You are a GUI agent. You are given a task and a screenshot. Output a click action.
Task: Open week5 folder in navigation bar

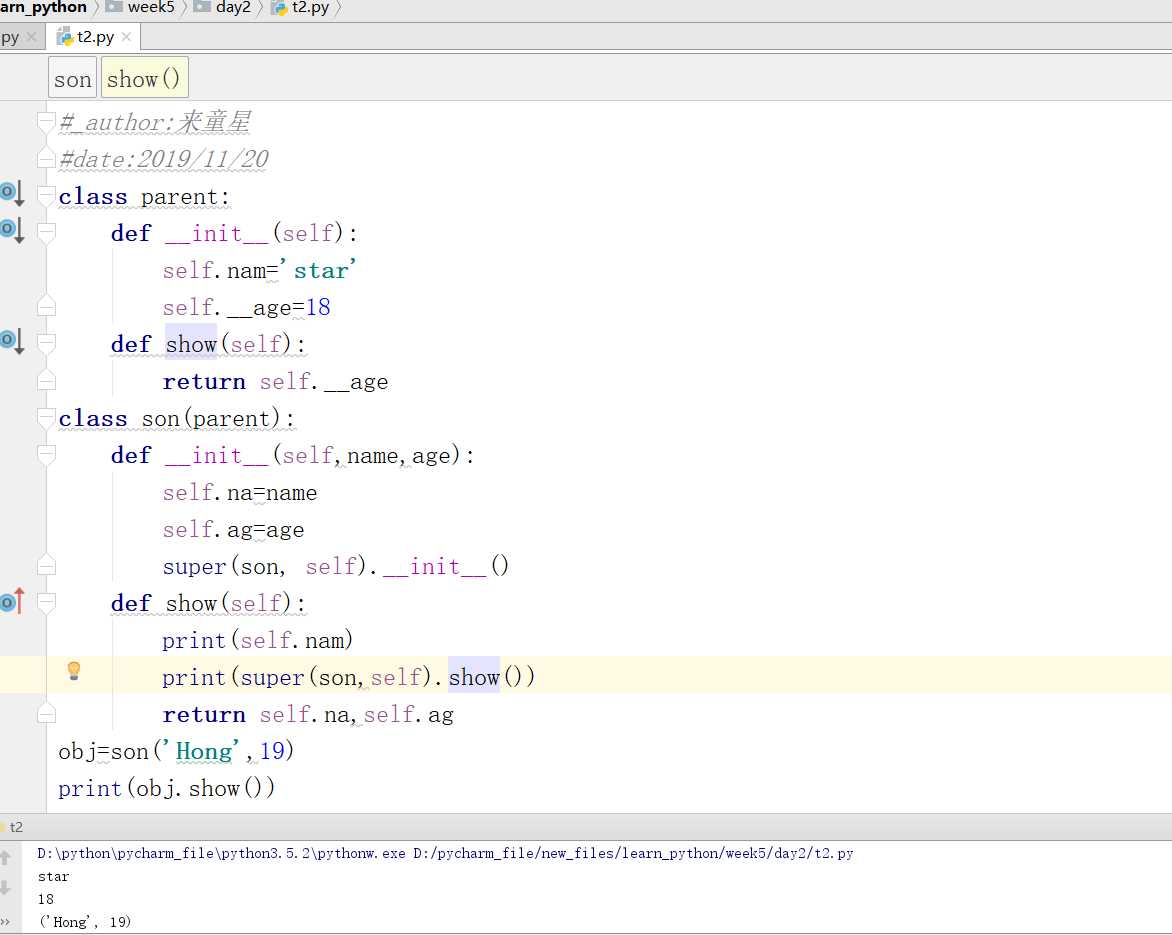(141, 7)
